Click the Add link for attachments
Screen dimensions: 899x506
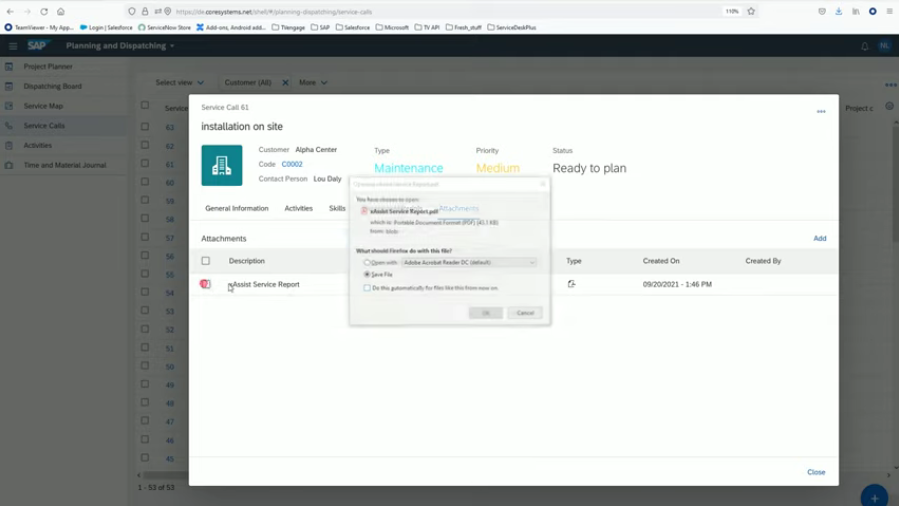[819, 239]
